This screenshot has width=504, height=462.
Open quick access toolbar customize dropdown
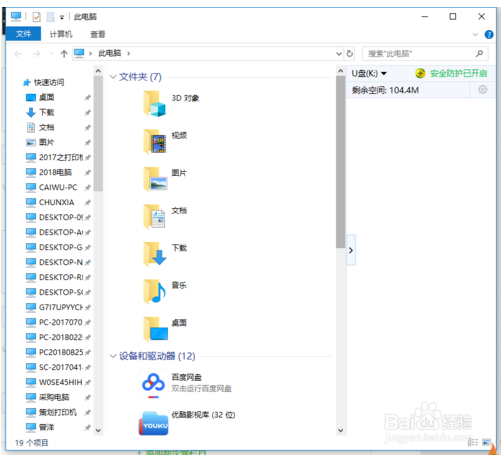tap(62, 17)
